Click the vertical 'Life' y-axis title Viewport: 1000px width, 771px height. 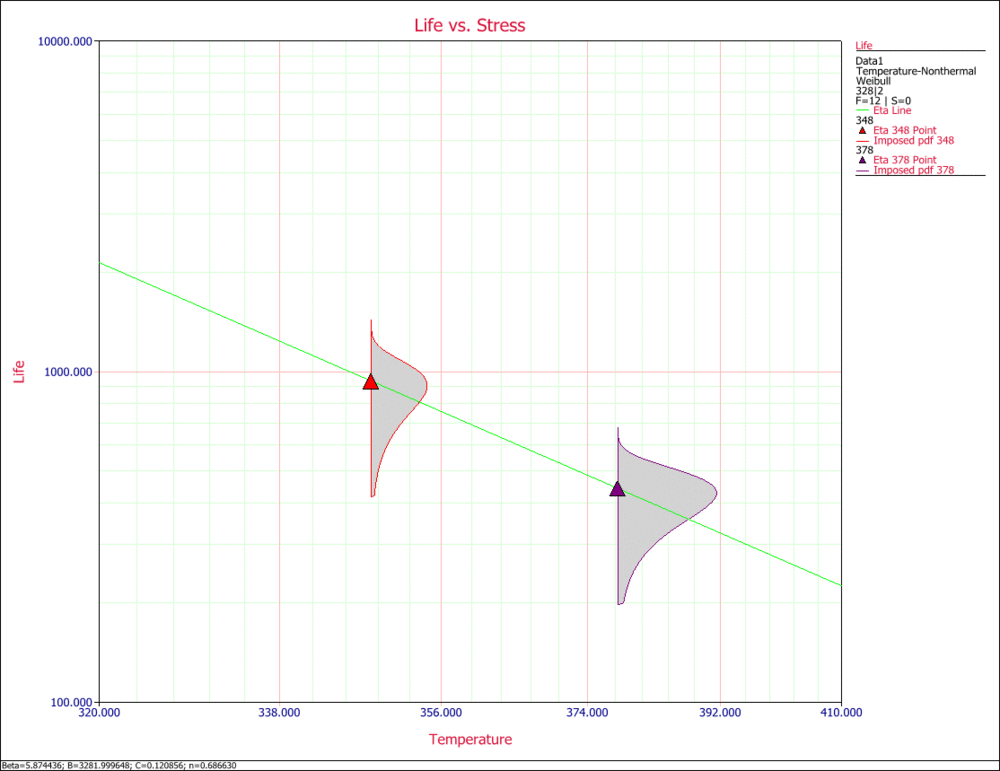19,370
